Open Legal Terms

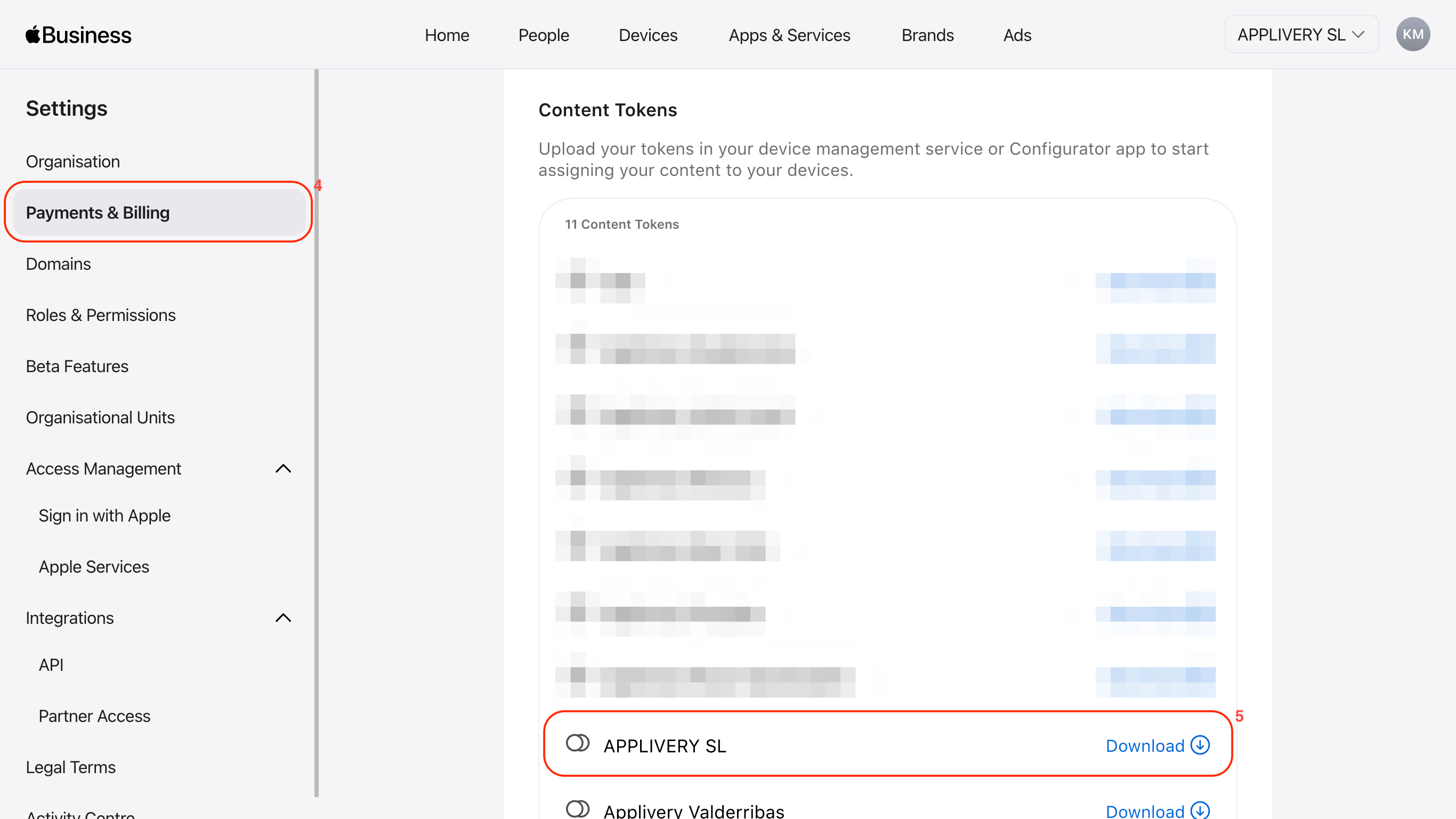point(71,767)
